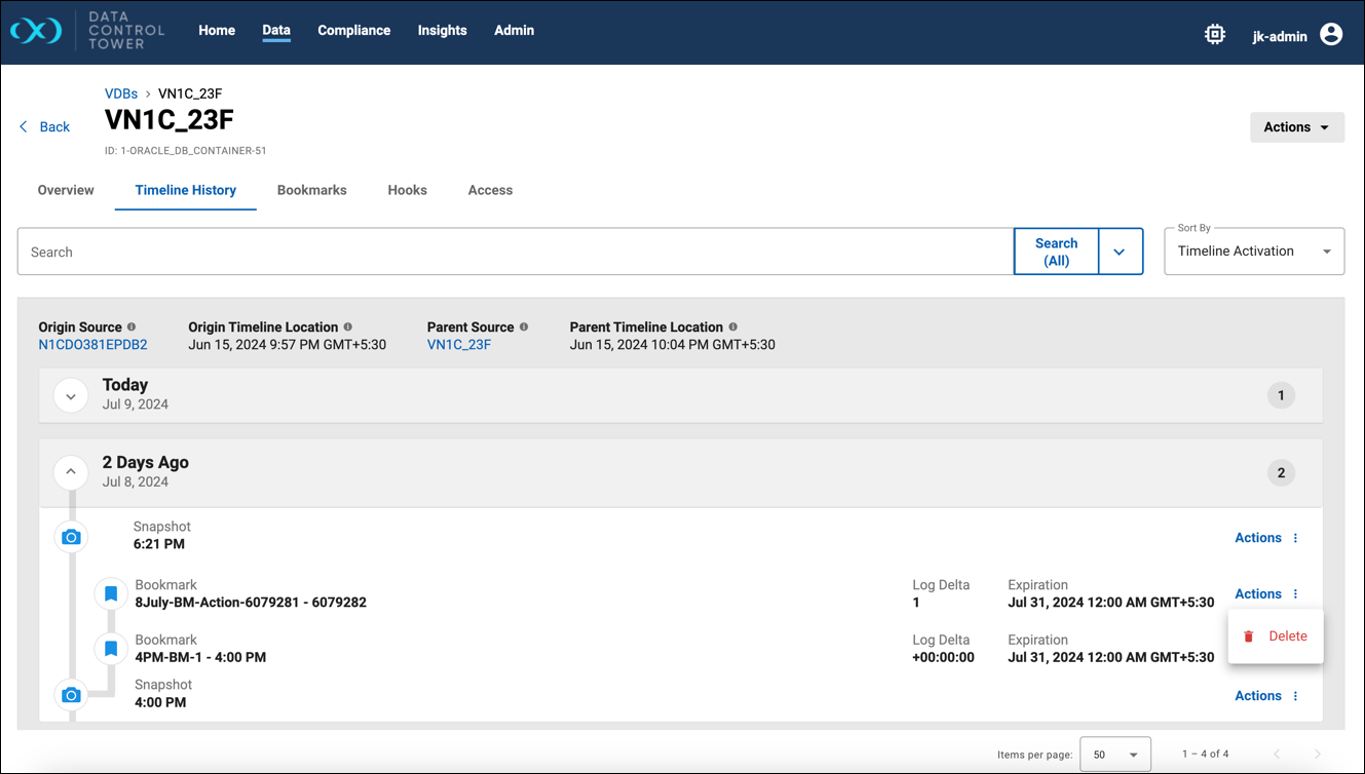
Task: Click the Back button
Action: coord(45,127)
